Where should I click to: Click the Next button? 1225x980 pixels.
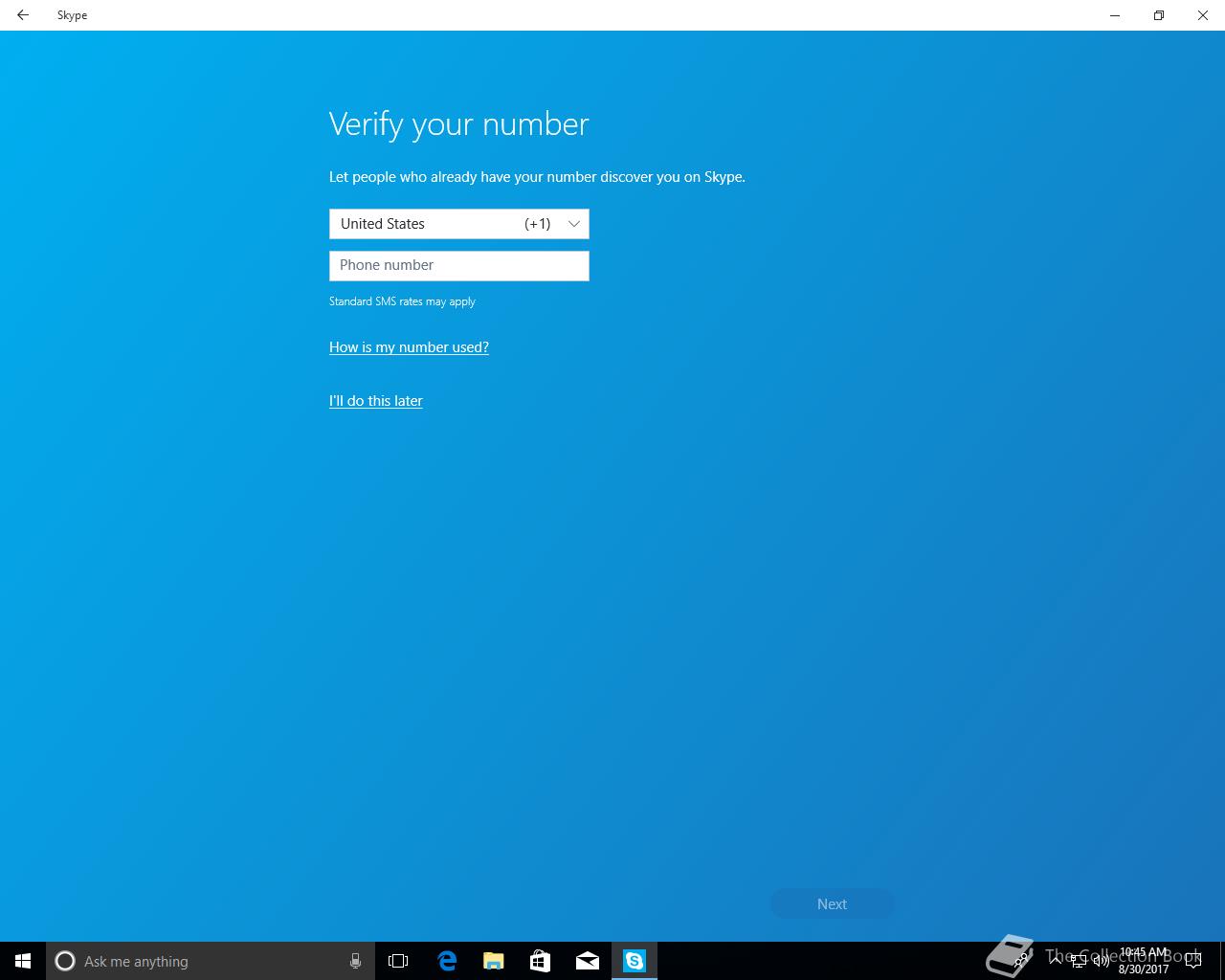point(832,903)
